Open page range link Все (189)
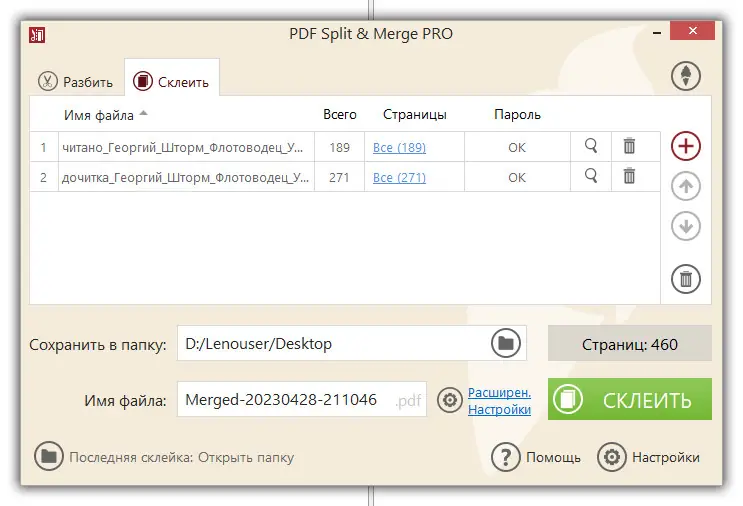The height and width of the screenshot is (506, 743). point(399,148)
